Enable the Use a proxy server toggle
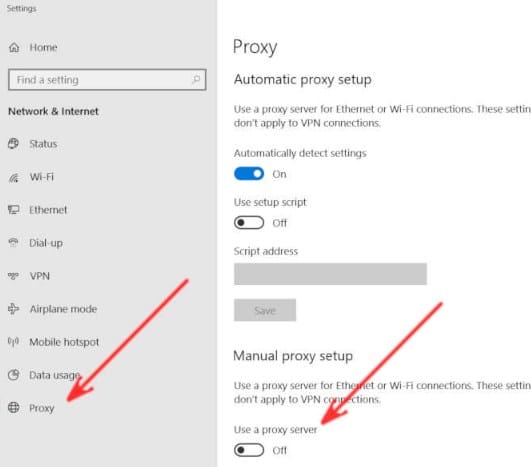The image size is (531, 467). tap(249, 450)
